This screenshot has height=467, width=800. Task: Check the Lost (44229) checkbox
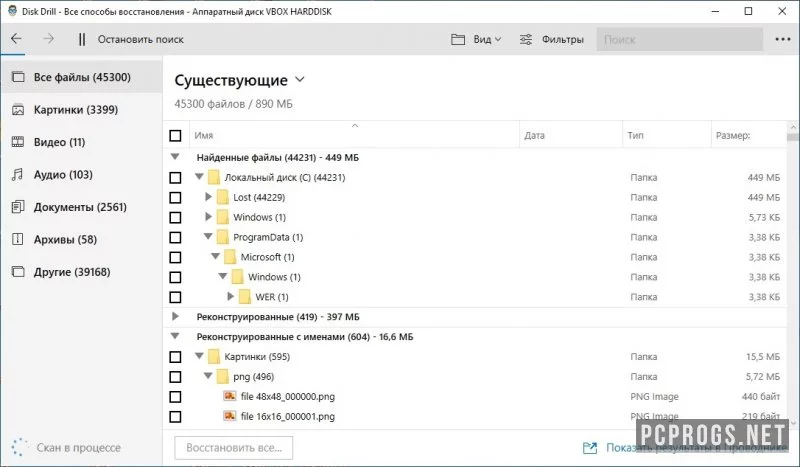(175, 198)
